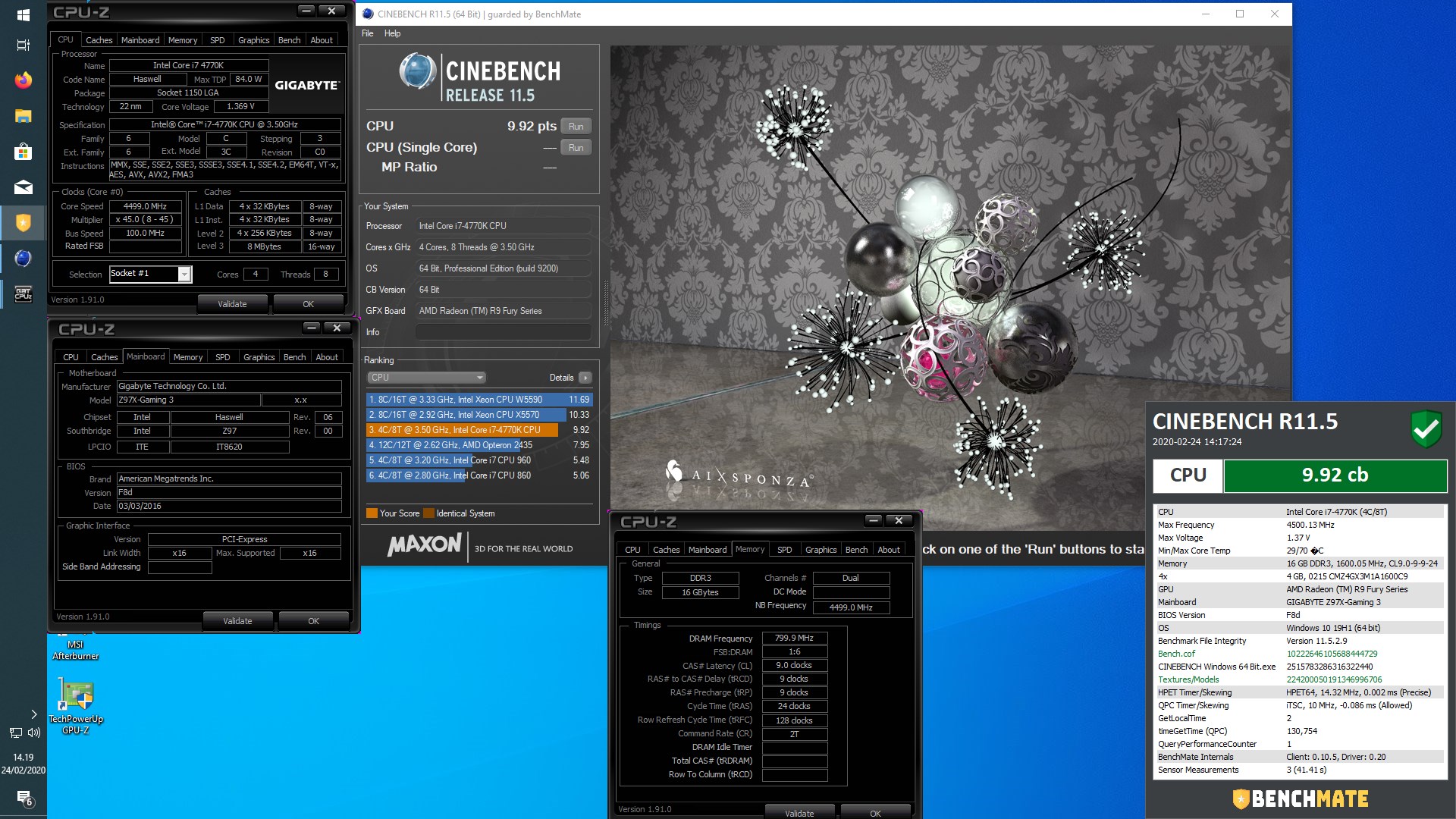Switch to Cinebench via its taskbar globe icon
Image resolution: width=1456 pixels, height=819 pixels.
tap(23, 259)
